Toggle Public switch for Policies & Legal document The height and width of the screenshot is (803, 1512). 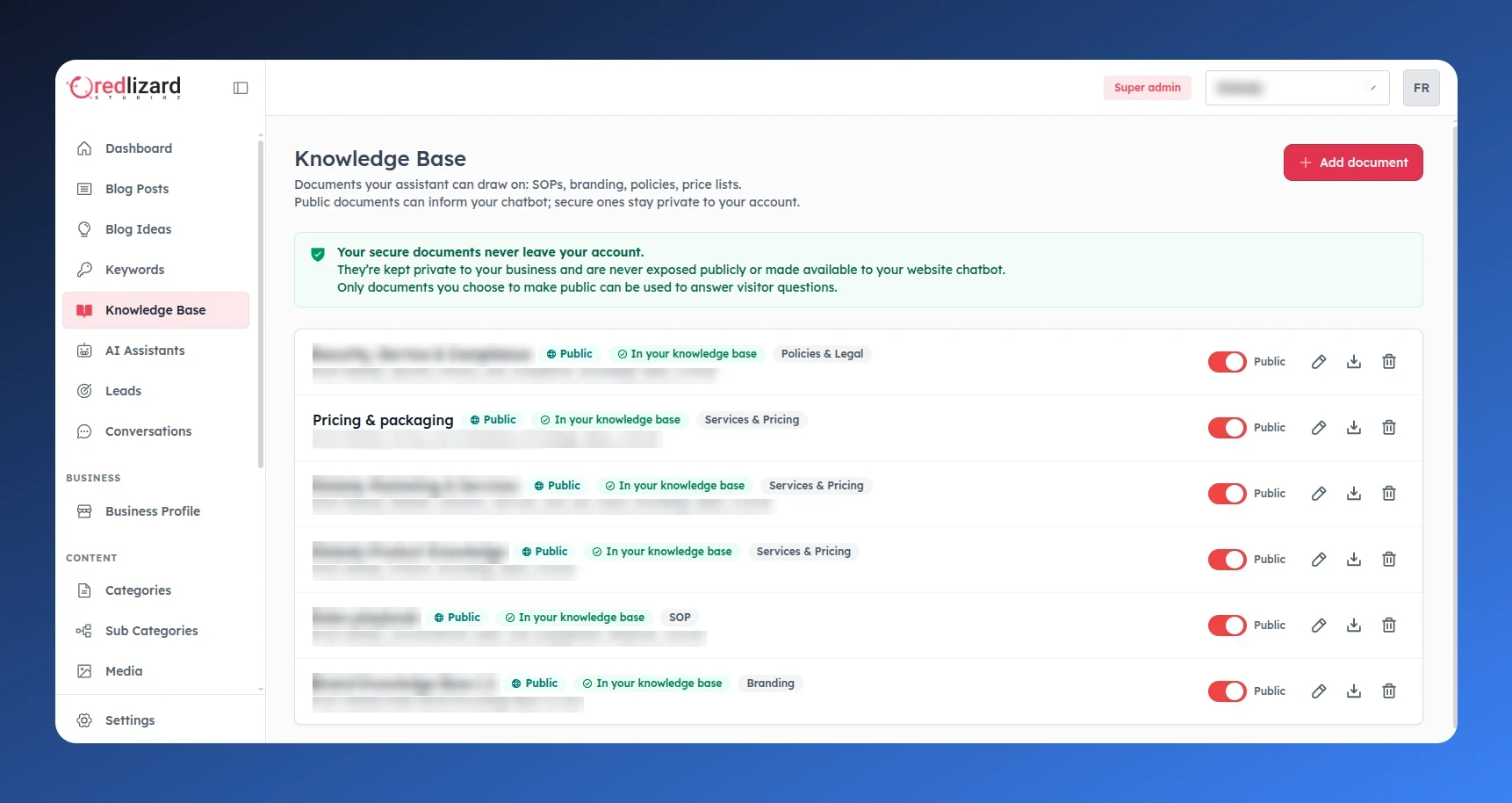1227,362
